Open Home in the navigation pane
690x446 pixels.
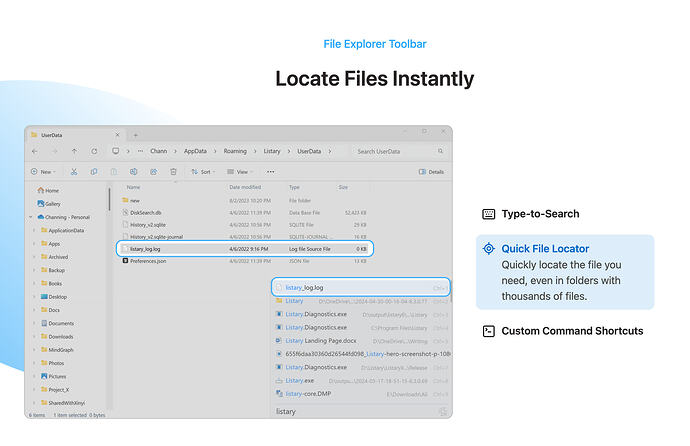point(48,190)
